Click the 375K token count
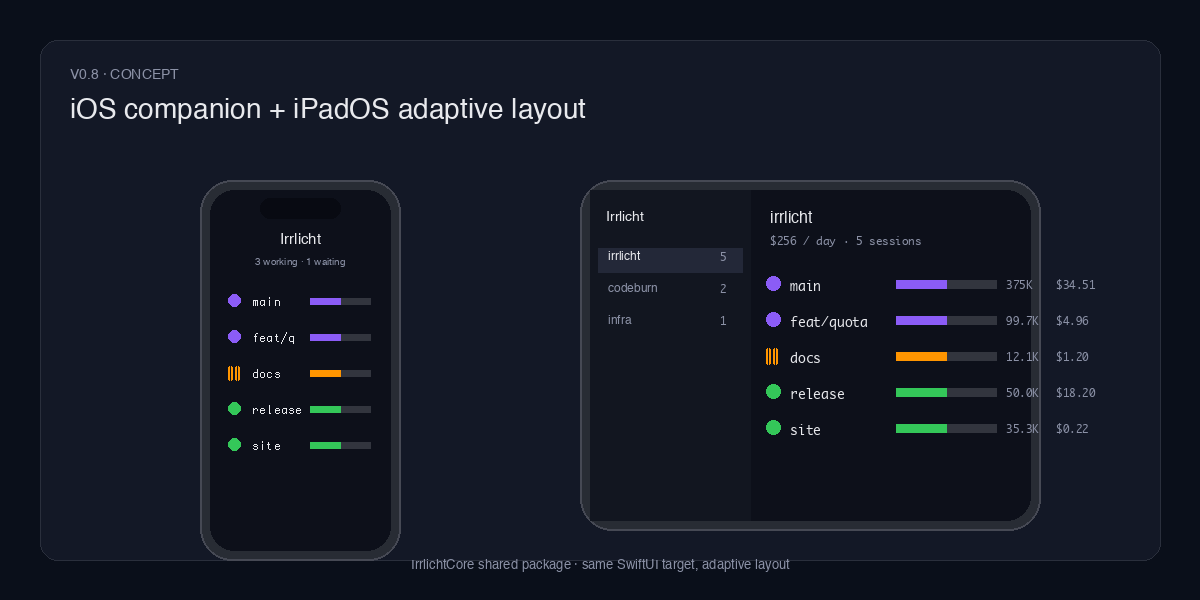Image resolution: width=1200 pixels, height=600 pixels. point(1019,285)
